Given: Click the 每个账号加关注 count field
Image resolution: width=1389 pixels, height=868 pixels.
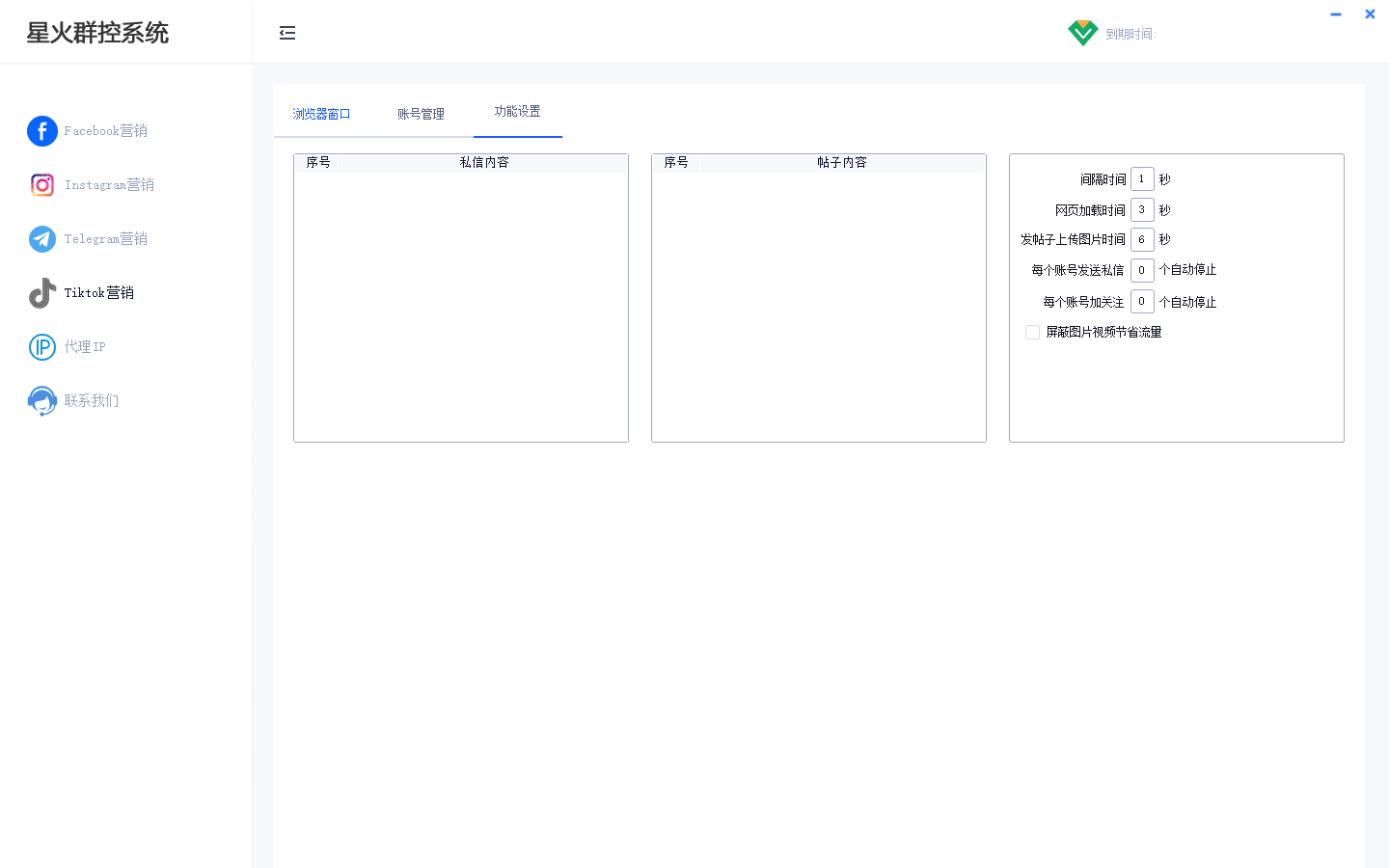Looking at the screenshot, I should [1142, 302].
